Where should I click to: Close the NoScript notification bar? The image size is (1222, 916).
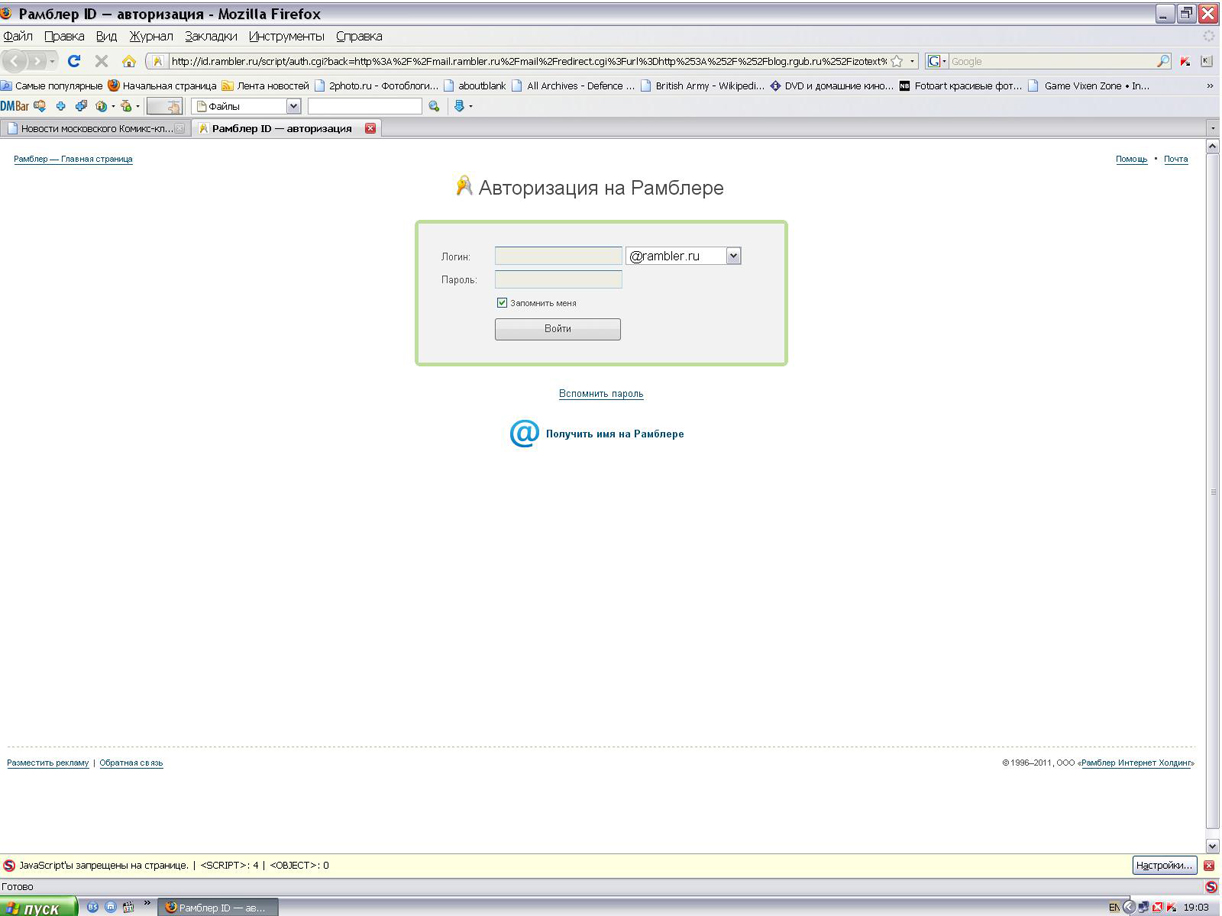(1209, 865)
